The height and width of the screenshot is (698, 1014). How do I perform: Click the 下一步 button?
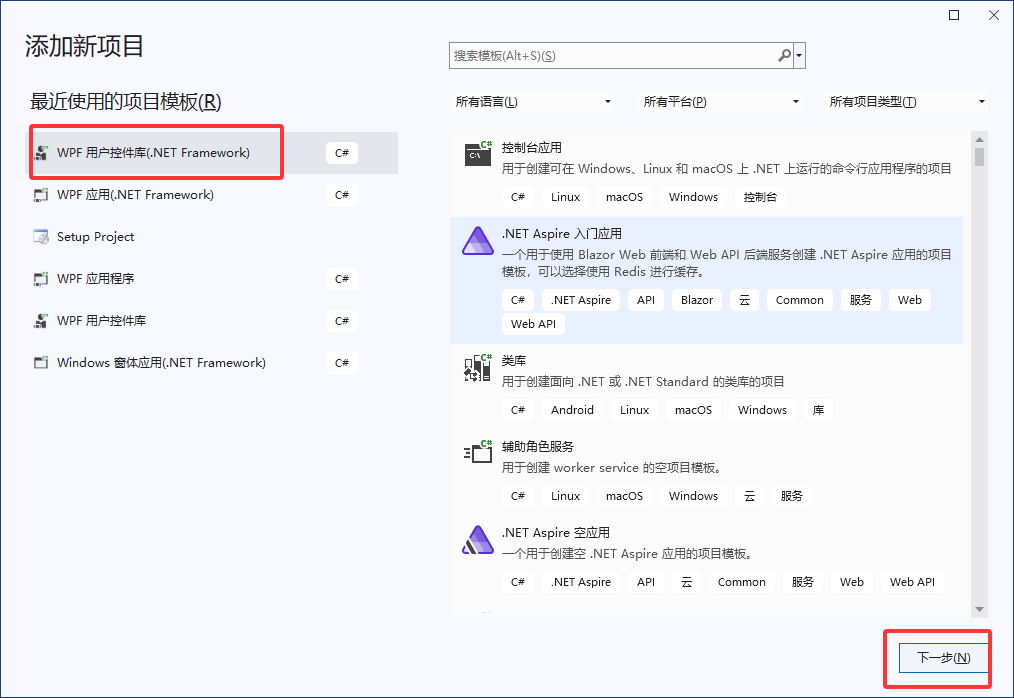click(x=936, y=658)
